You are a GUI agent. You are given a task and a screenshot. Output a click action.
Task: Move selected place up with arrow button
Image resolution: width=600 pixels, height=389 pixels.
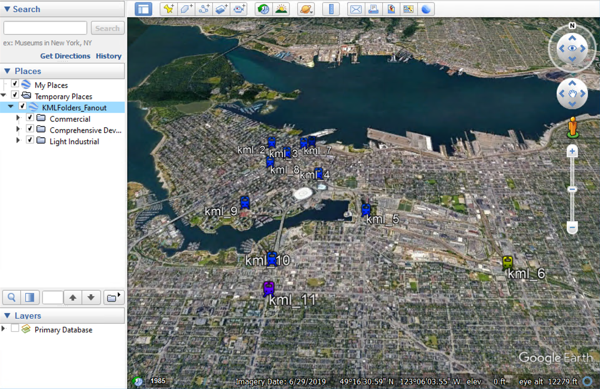coord(73,297)
